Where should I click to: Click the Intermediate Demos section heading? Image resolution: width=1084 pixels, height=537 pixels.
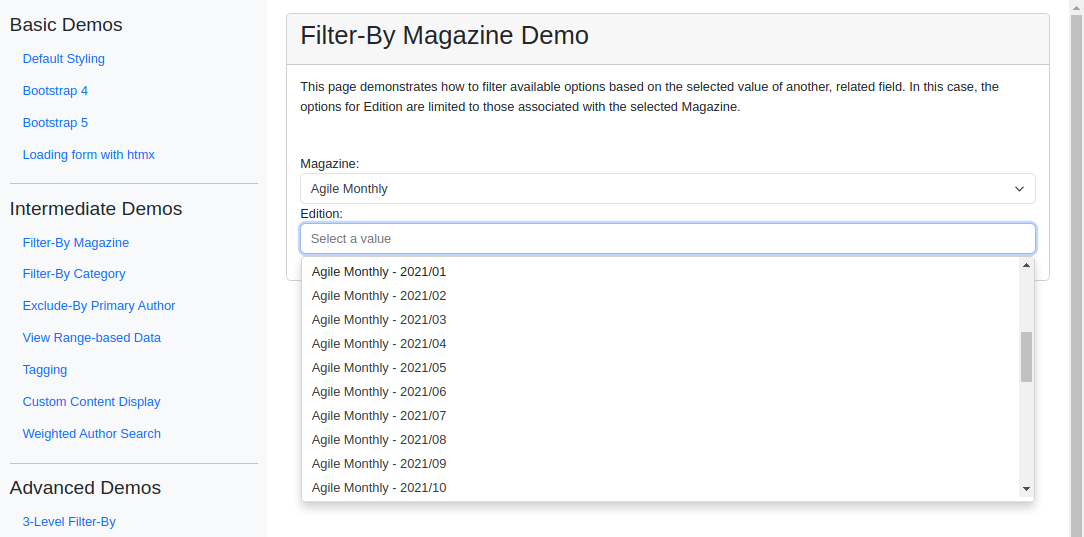pos(96,209)
